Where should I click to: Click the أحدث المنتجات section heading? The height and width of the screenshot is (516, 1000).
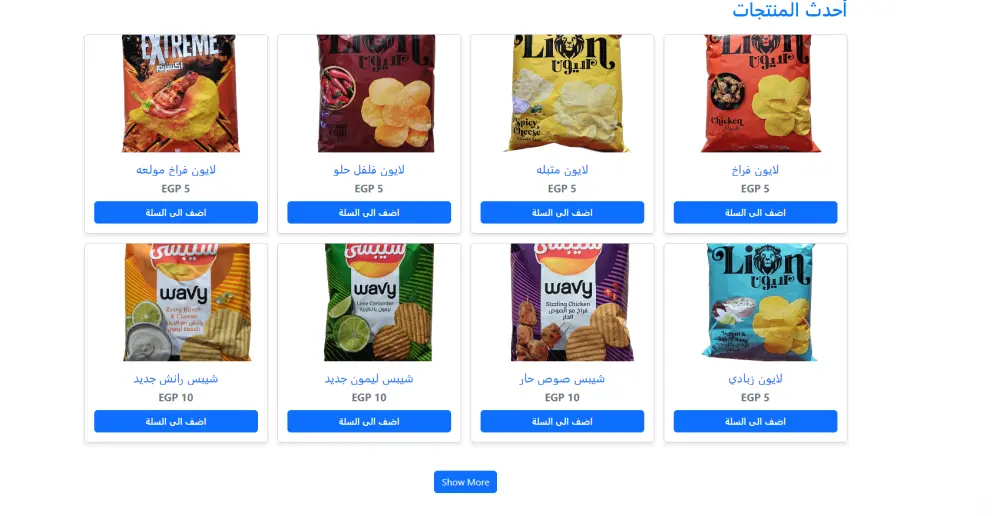point(790,10)
